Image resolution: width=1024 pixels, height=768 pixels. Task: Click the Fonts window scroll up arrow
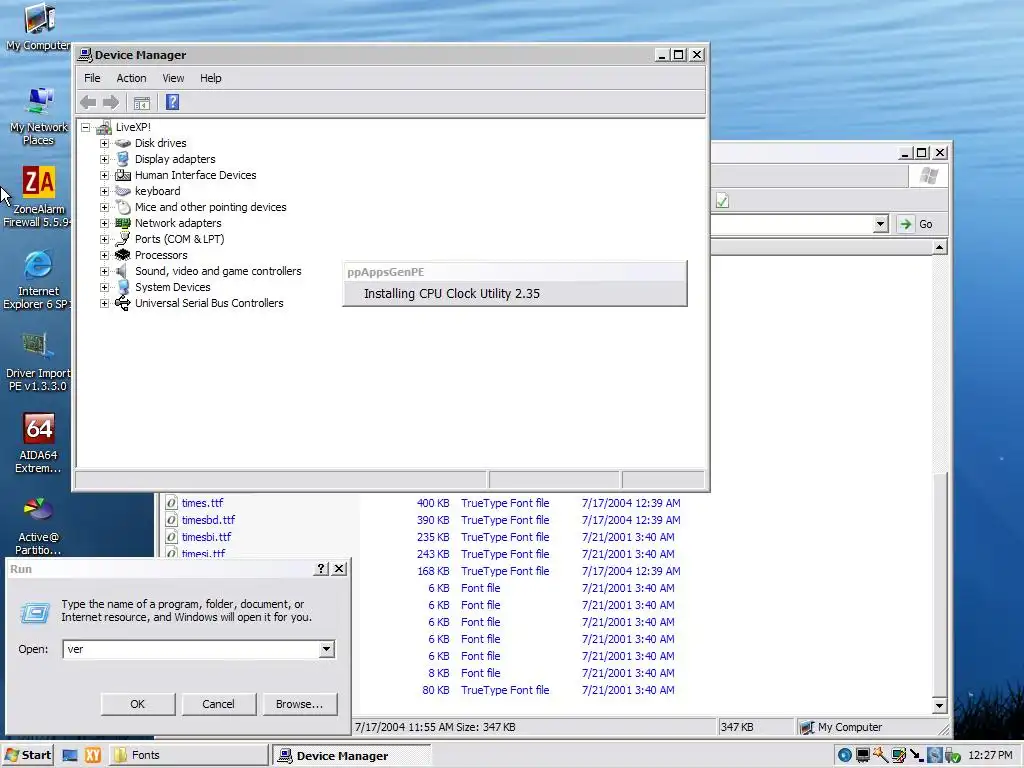pyautogui.click(x=939, y=247)
